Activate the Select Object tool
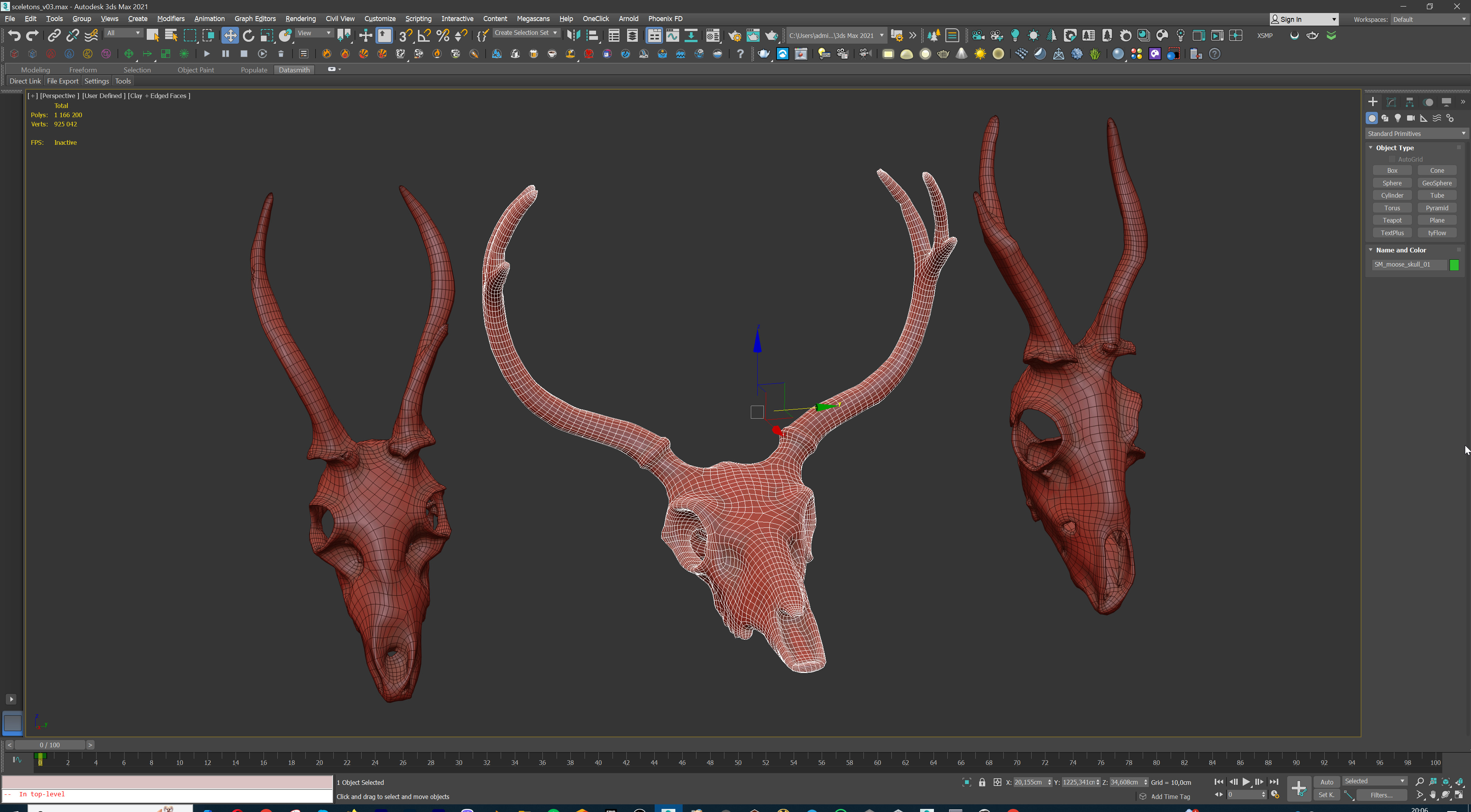Screen dimensions: 1471x812 pos(152,35)
